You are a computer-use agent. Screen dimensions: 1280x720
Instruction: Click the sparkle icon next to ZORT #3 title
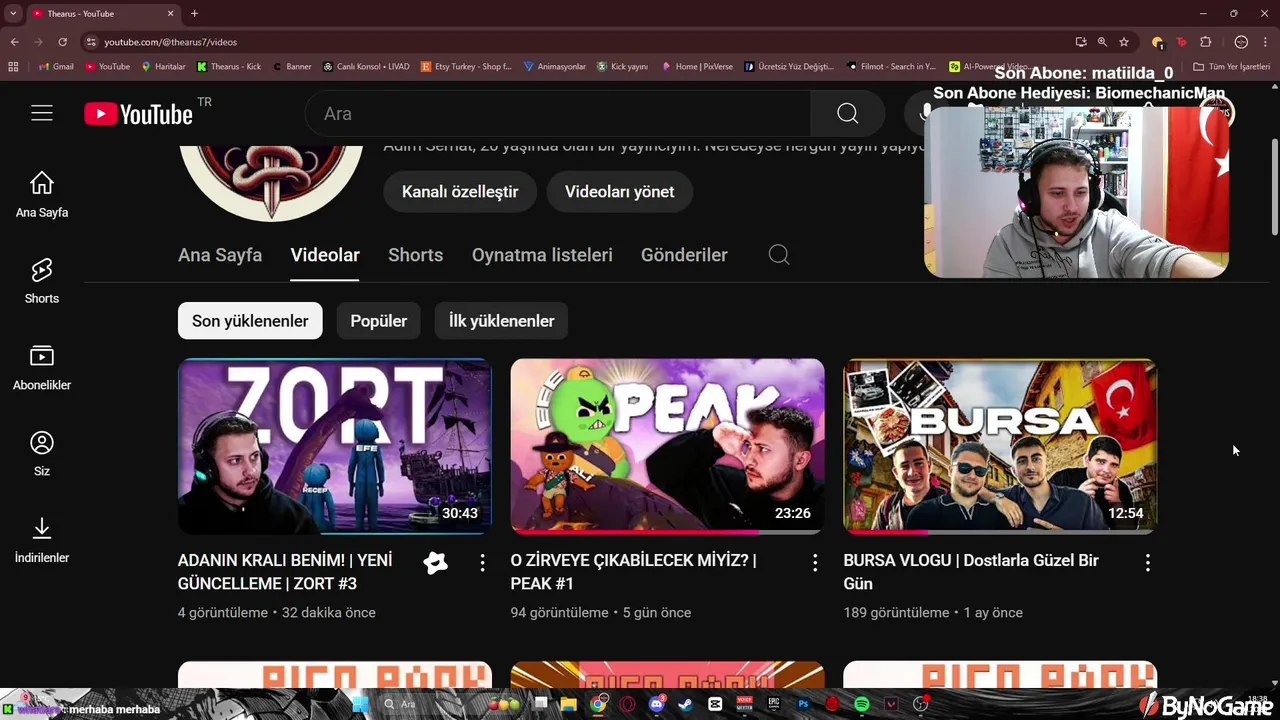(x=435, y=563)
